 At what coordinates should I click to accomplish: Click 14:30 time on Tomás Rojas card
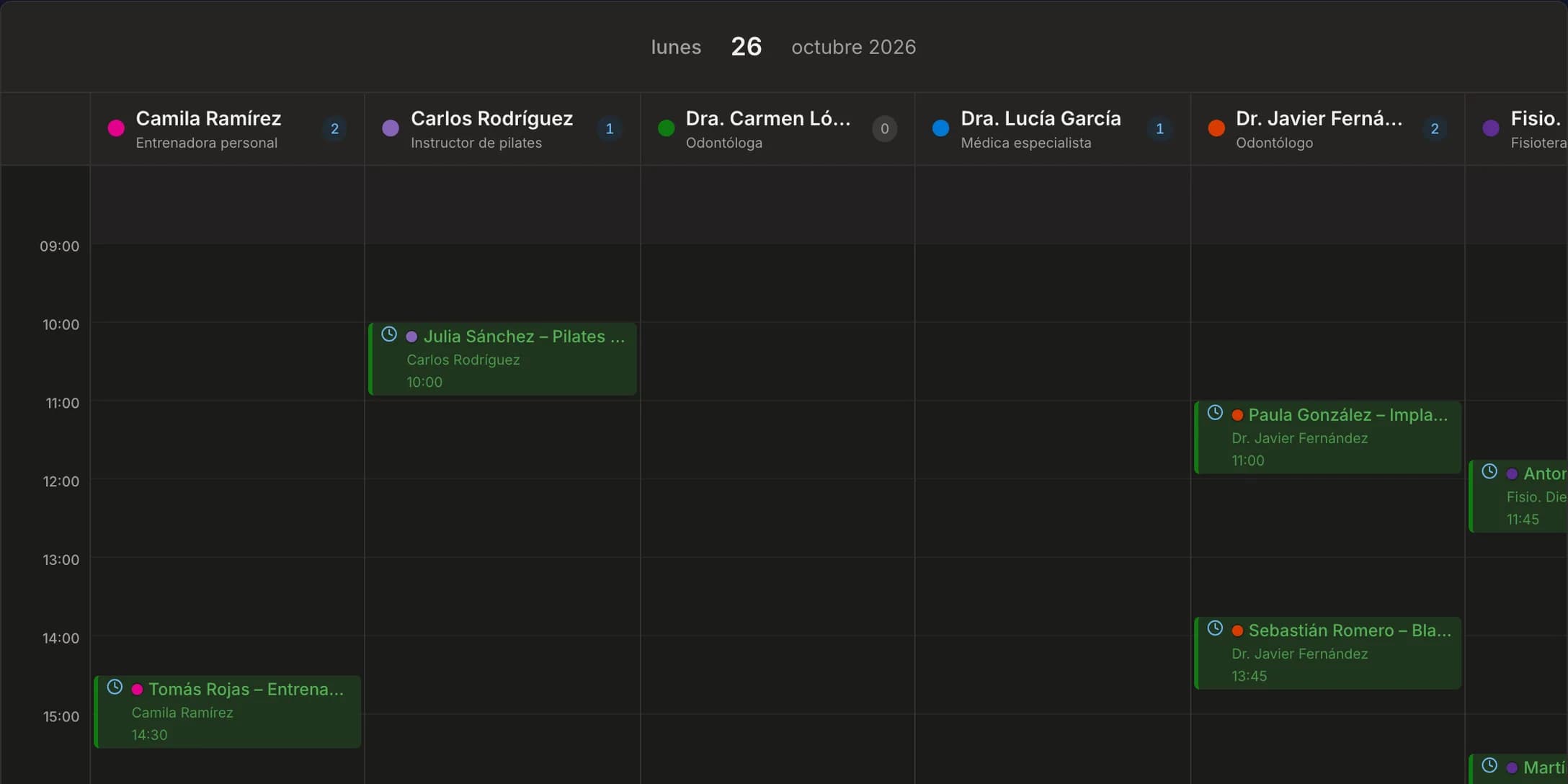click(149, 735)
